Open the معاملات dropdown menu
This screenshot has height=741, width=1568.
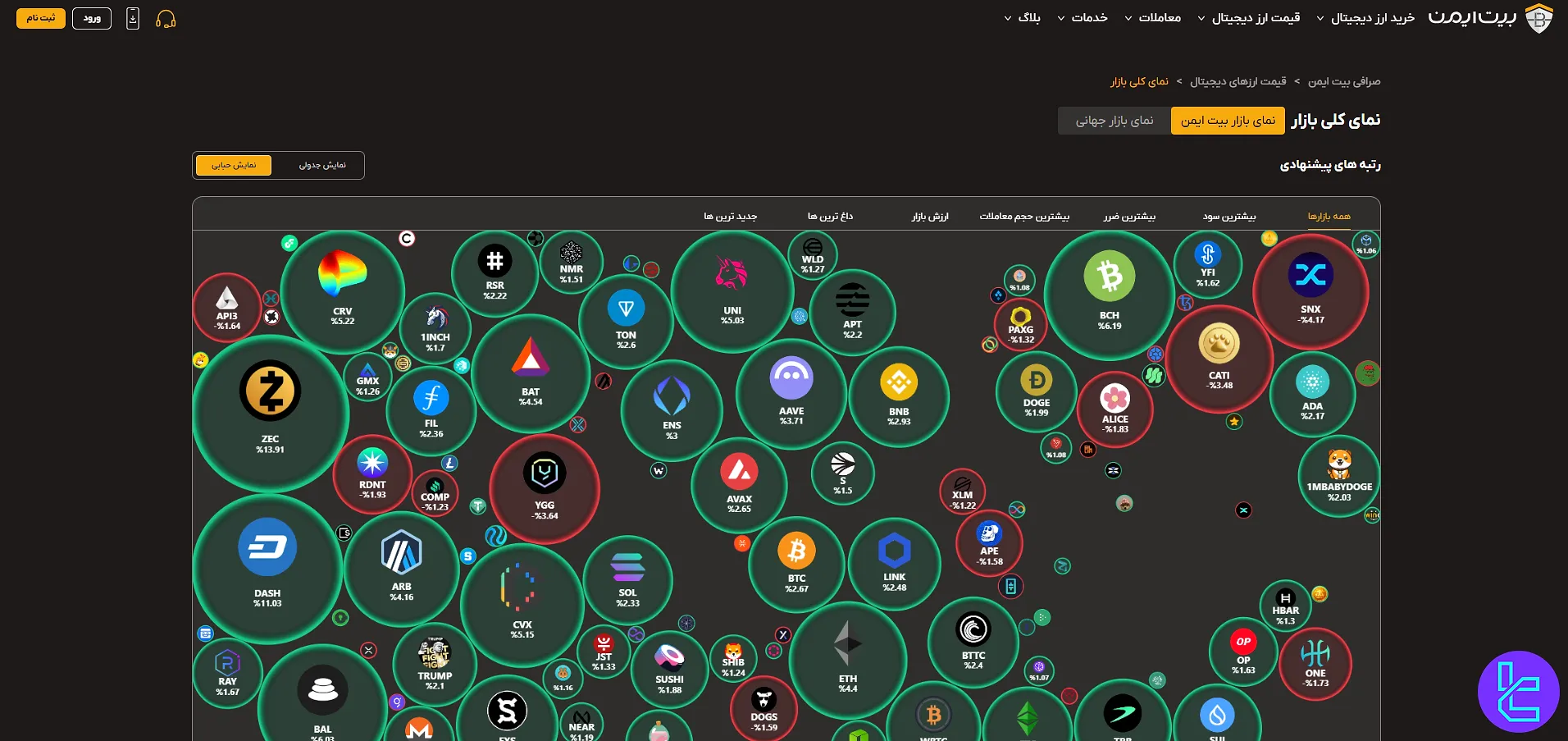1152,18
